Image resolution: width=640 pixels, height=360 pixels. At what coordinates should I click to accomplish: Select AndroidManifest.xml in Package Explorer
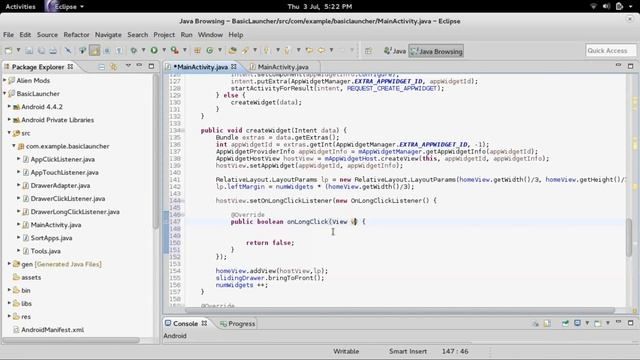[52, 330]
